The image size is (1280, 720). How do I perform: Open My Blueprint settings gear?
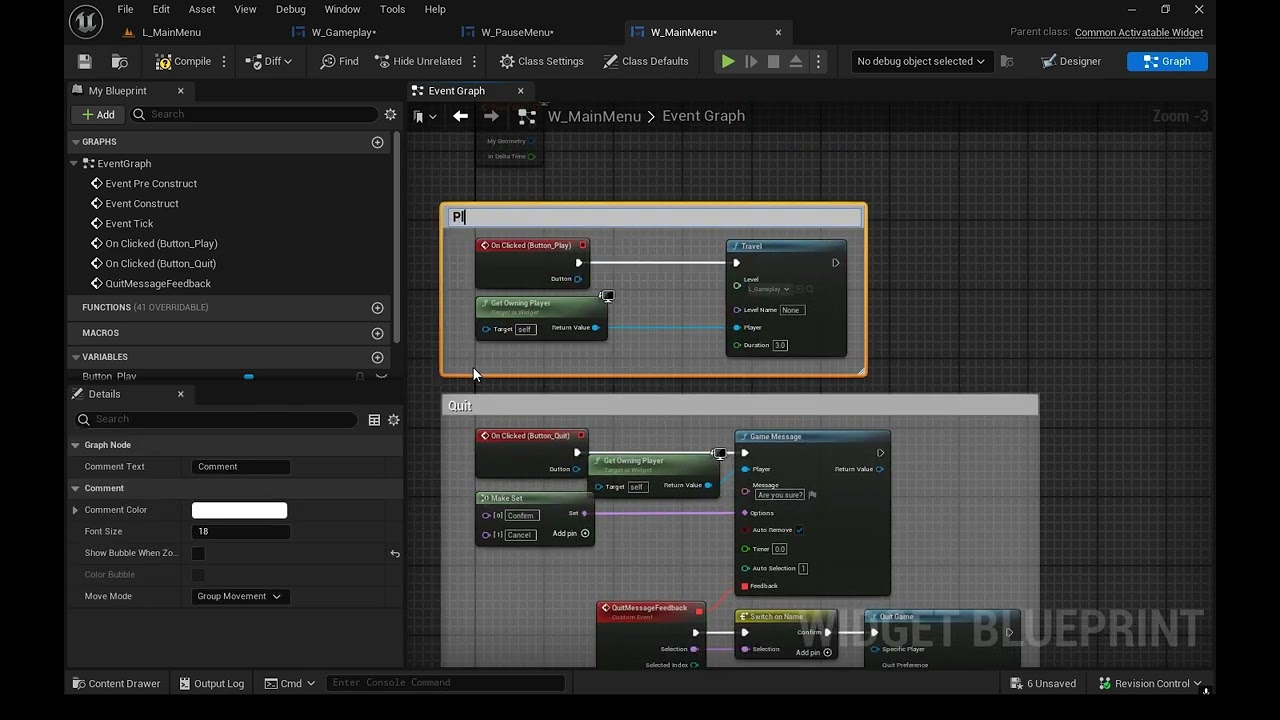(391, 114)
